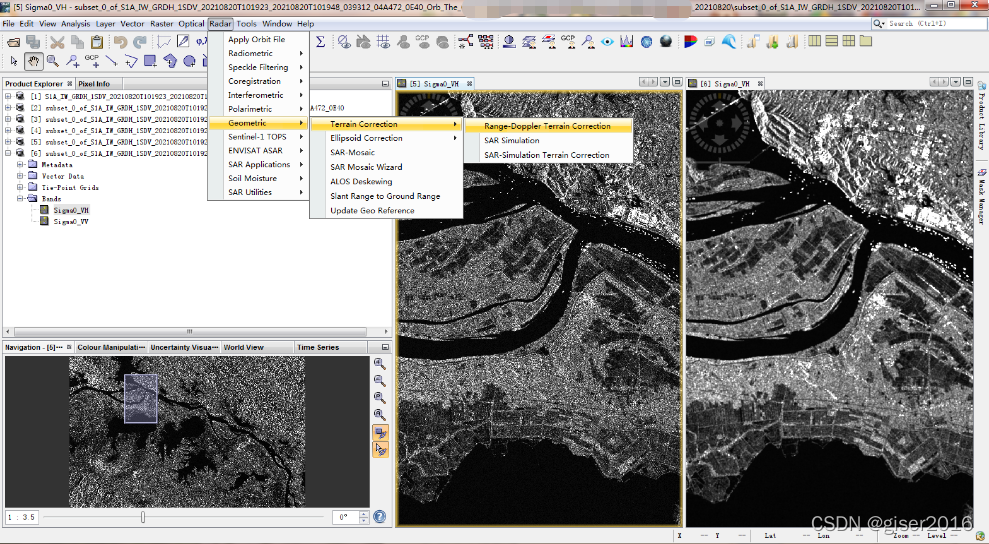The image size is (989, 544).
Task: Toggle synchronise cursor button in Navigation
Action: tap(380, 450)
